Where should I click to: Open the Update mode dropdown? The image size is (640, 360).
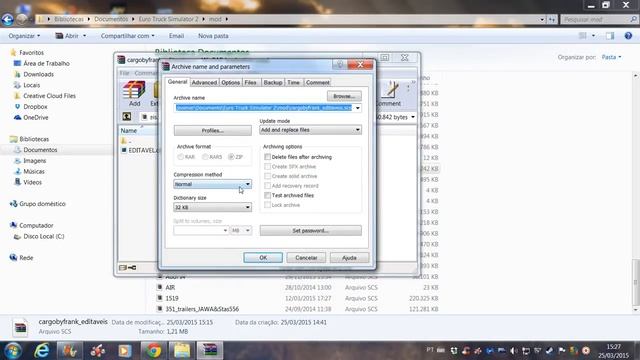coord(310,130)
